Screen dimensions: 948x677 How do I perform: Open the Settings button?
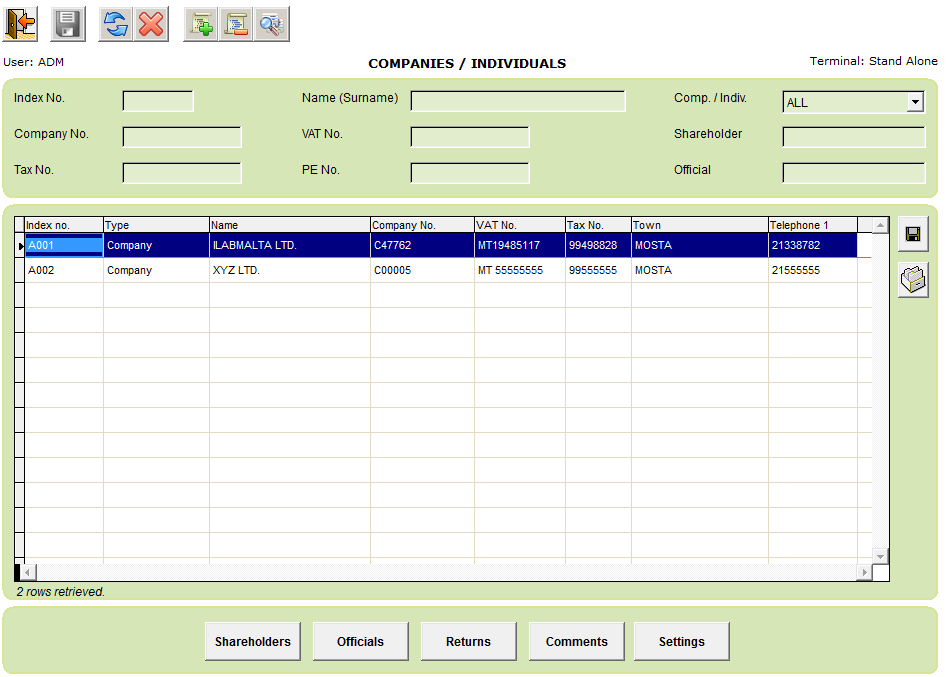(681, 641)
